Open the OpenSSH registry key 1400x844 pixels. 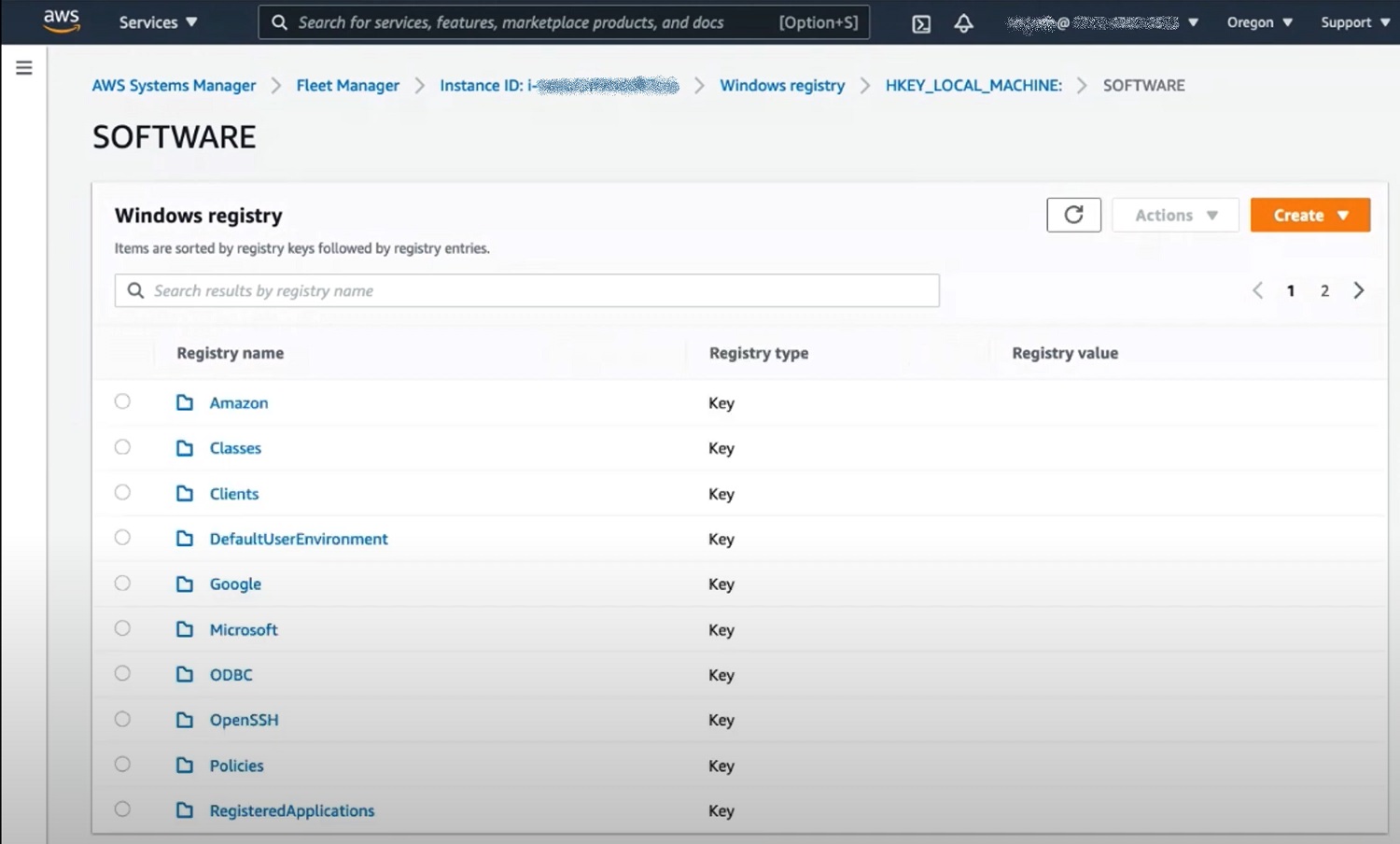(244, 720)
